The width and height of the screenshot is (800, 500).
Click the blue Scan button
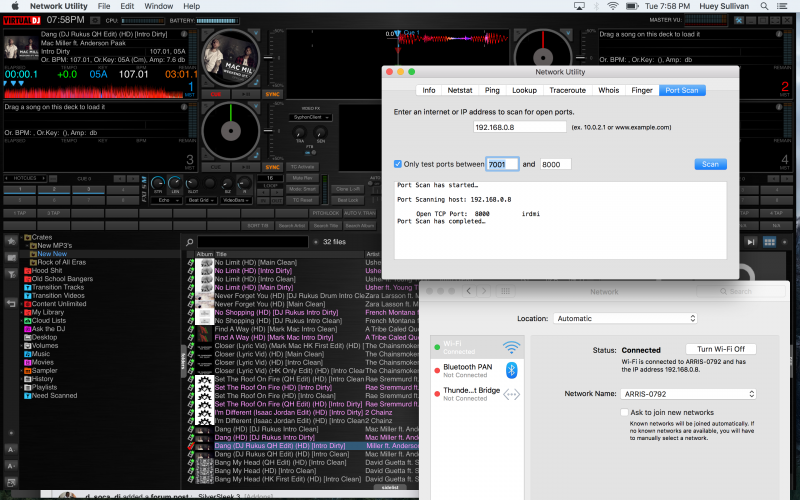[x=710, y=164]
